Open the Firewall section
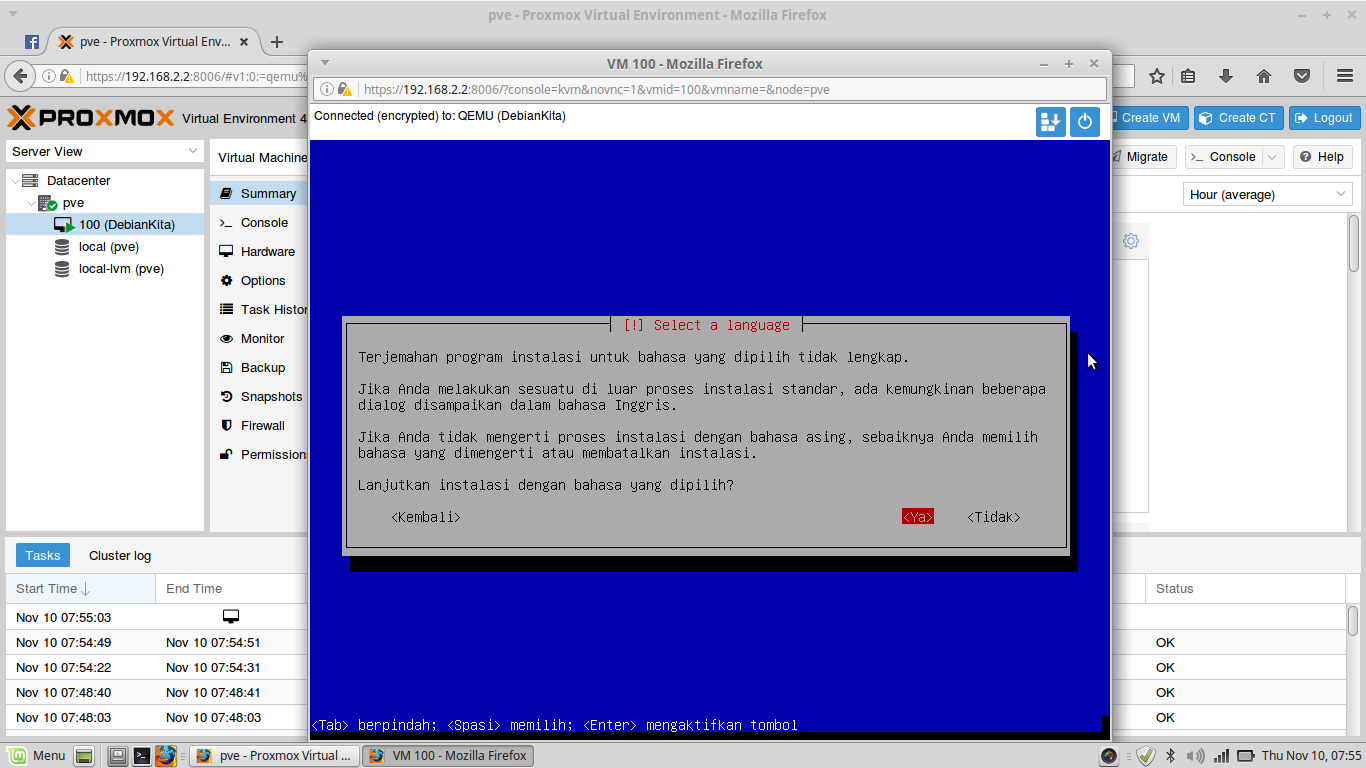The image size is (1366, 768). [x=259, y=426]
